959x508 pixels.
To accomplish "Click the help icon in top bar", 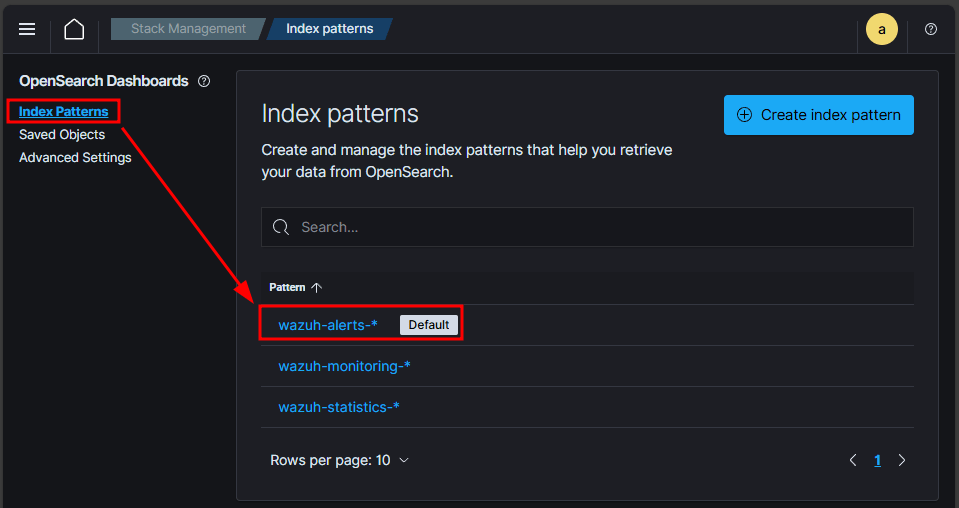I will point(931,29).
